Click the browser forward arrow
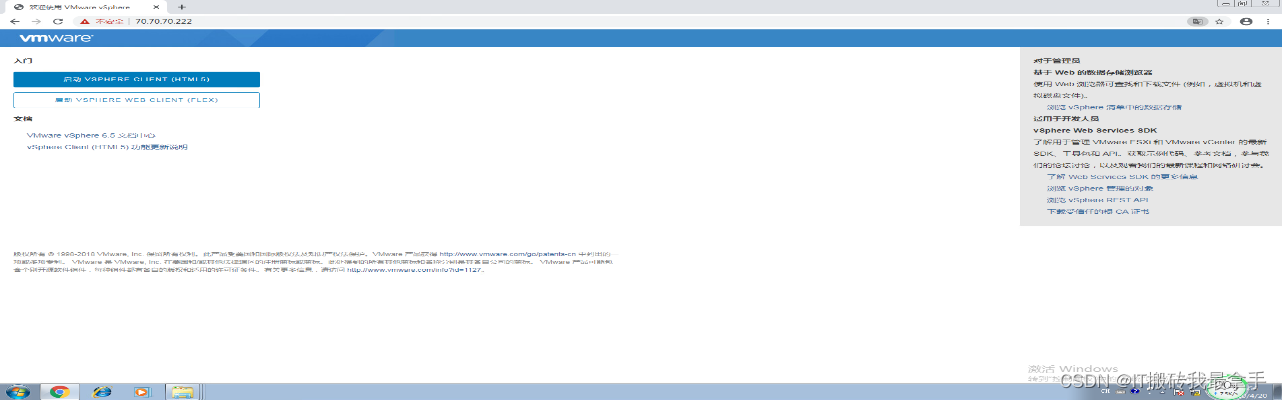Image resolution: width=1282 pixels, height=400 pixels. click(x=36, y=21)
